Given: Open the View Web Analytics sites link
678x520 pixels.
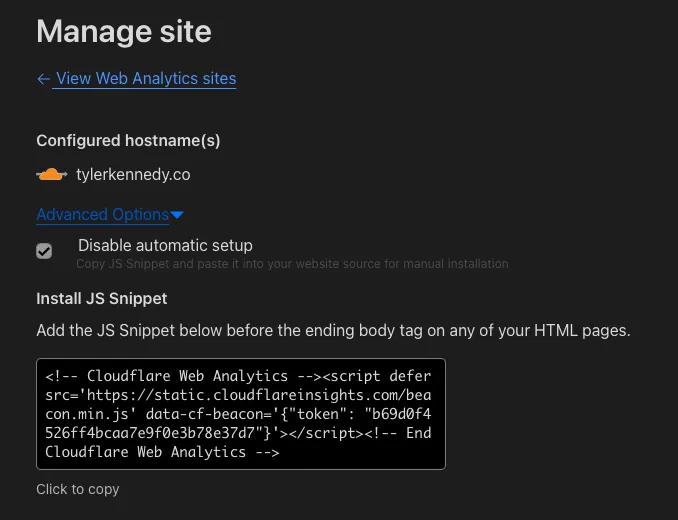Looking at the screenshot, I should tap(146, 78).
